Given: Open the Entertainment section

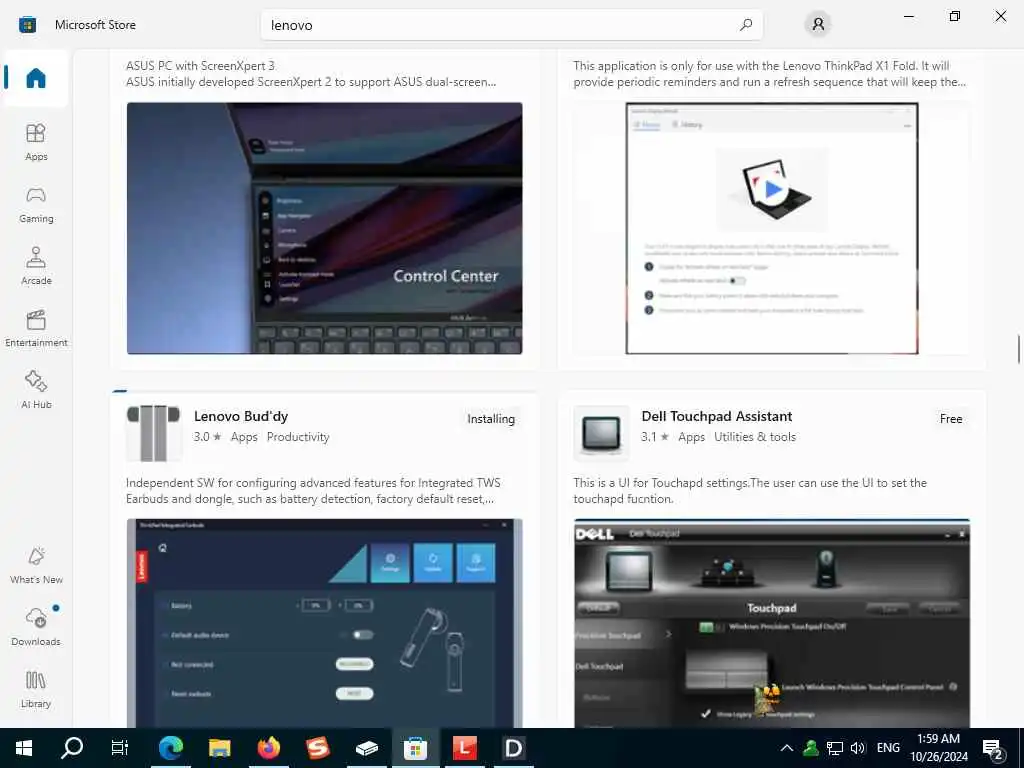Looking at the screenshot, I should point(36,328).
